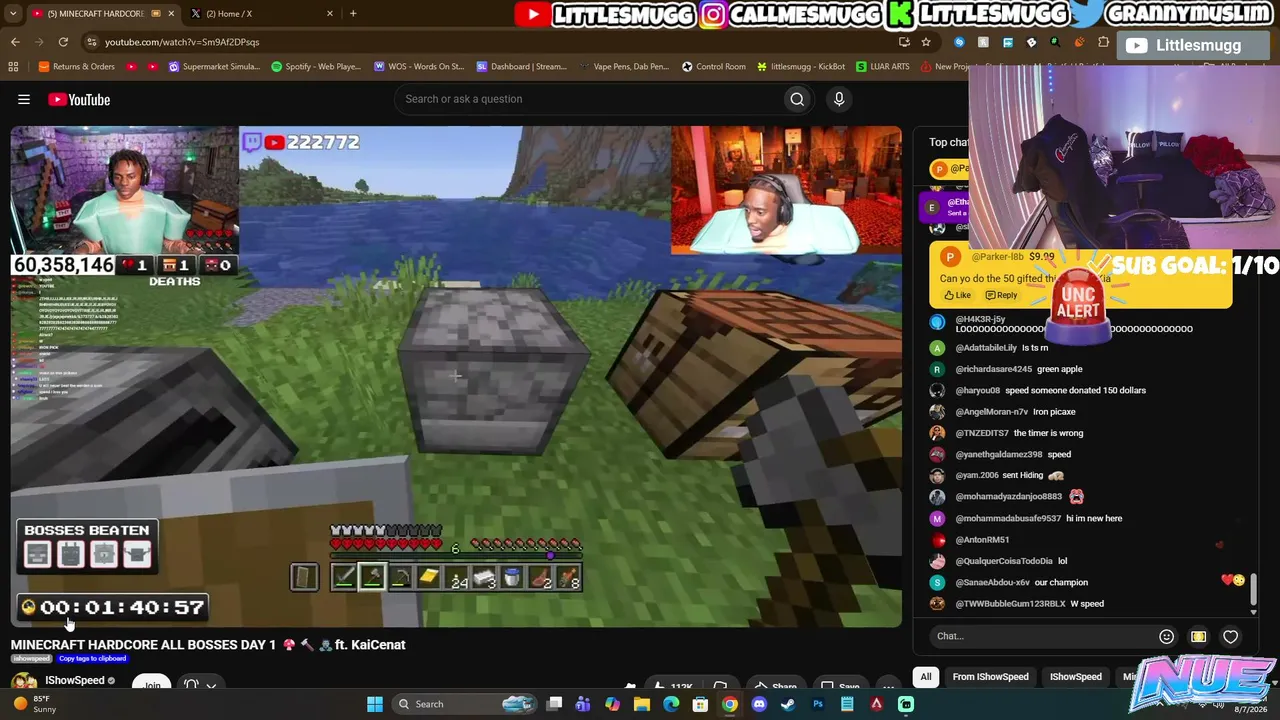This screenshot has height=720, width=1280.
Task: Reply to the Parker-l8b Super Chat
Action: 1001,296
